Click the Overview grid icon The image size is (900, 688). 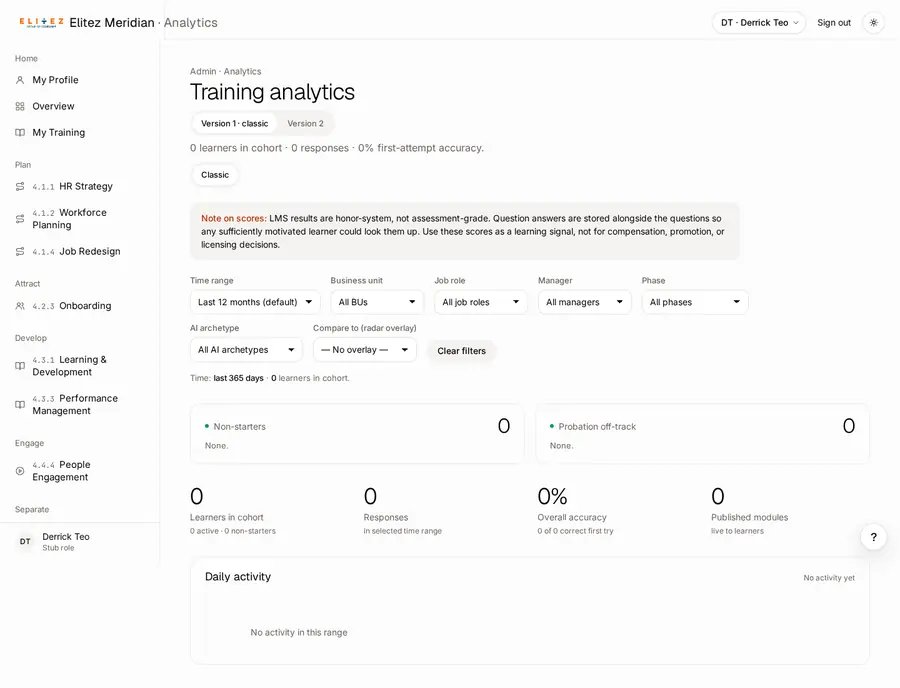point(20,106)
